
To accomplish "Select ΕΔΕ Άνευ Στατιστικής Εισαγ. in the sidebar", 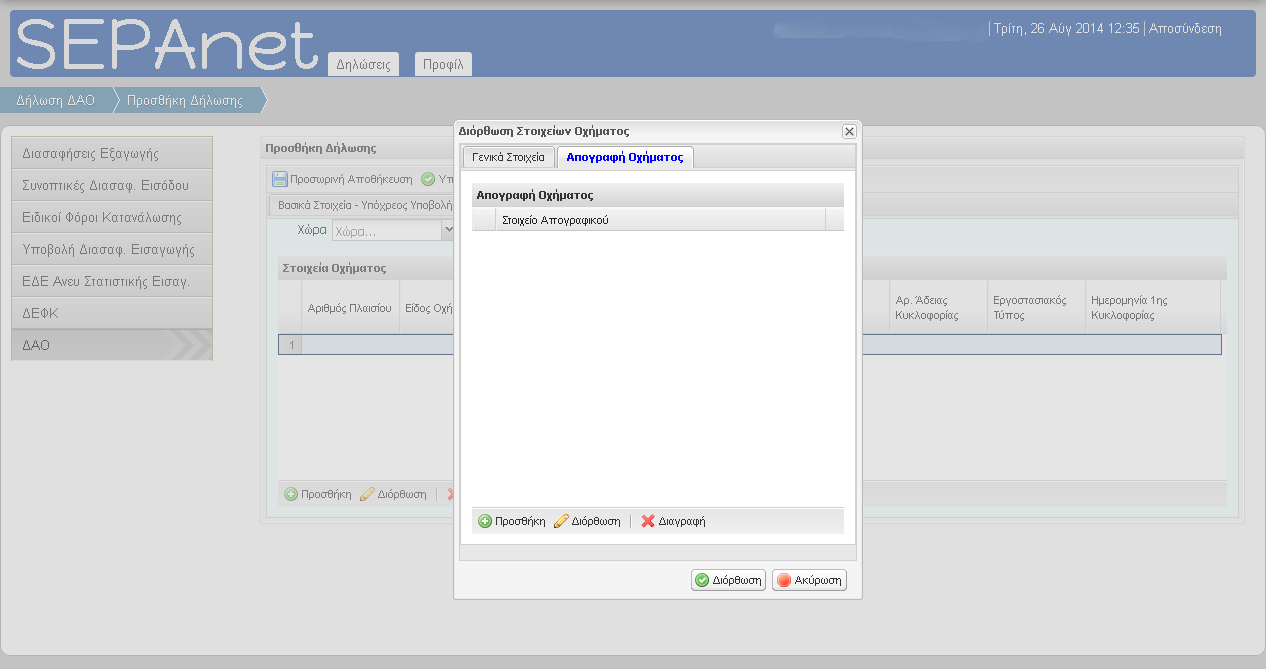I will (112, 281).
